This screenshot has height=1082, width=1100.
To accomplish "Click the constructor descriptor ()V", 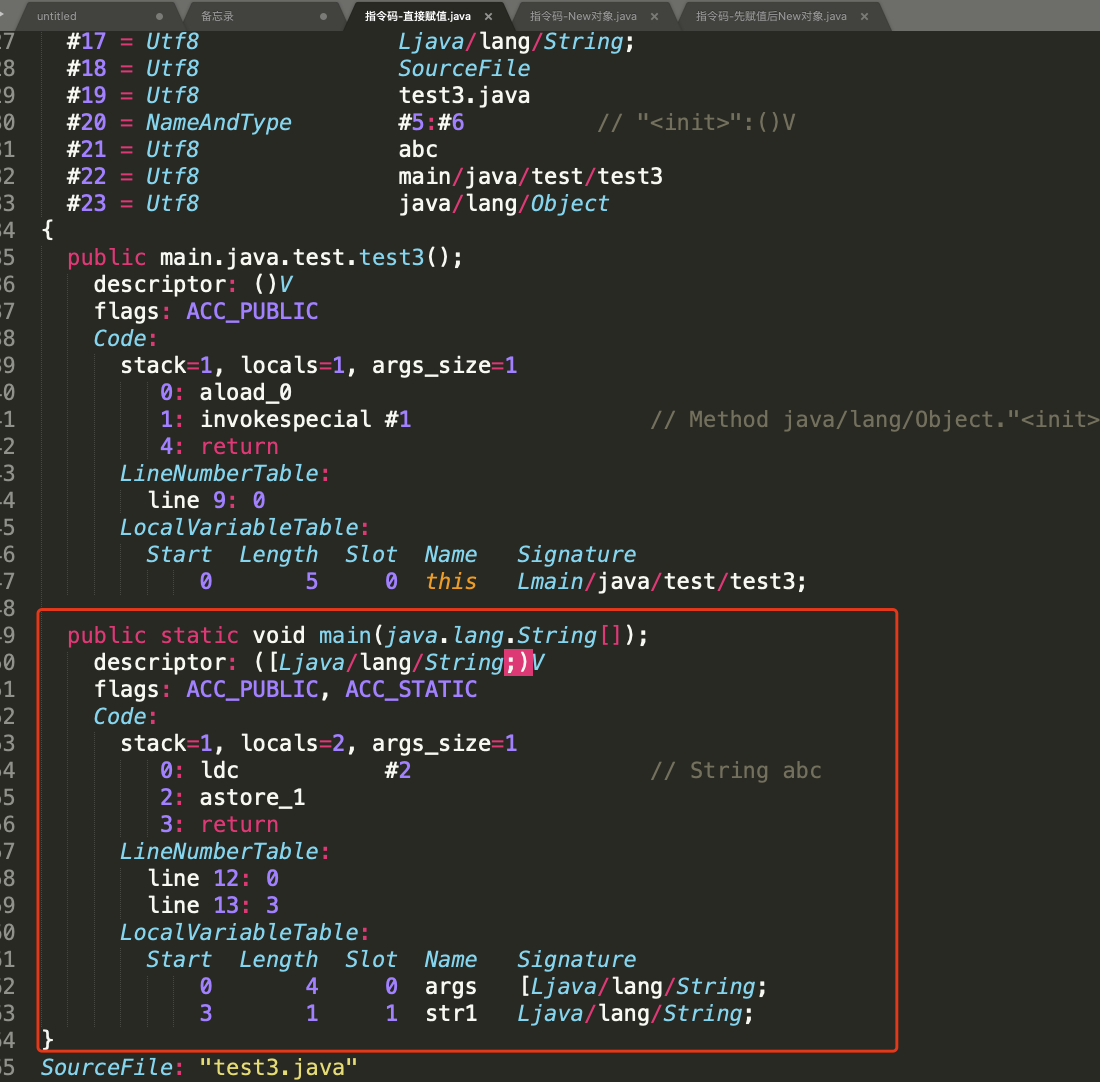I will point(273,284).
